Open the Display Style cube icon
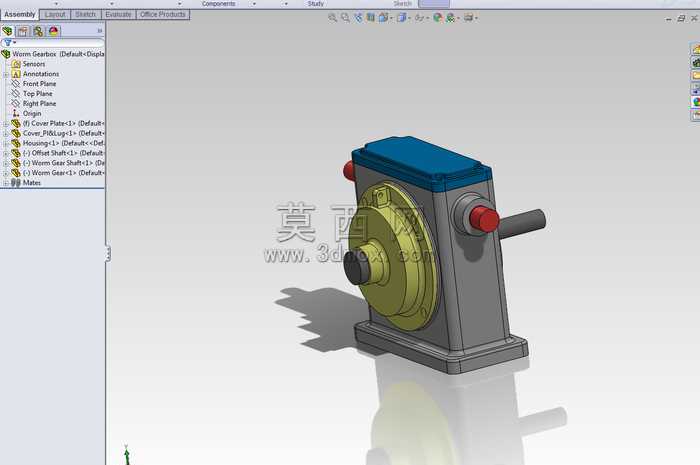 coord(401,18)
